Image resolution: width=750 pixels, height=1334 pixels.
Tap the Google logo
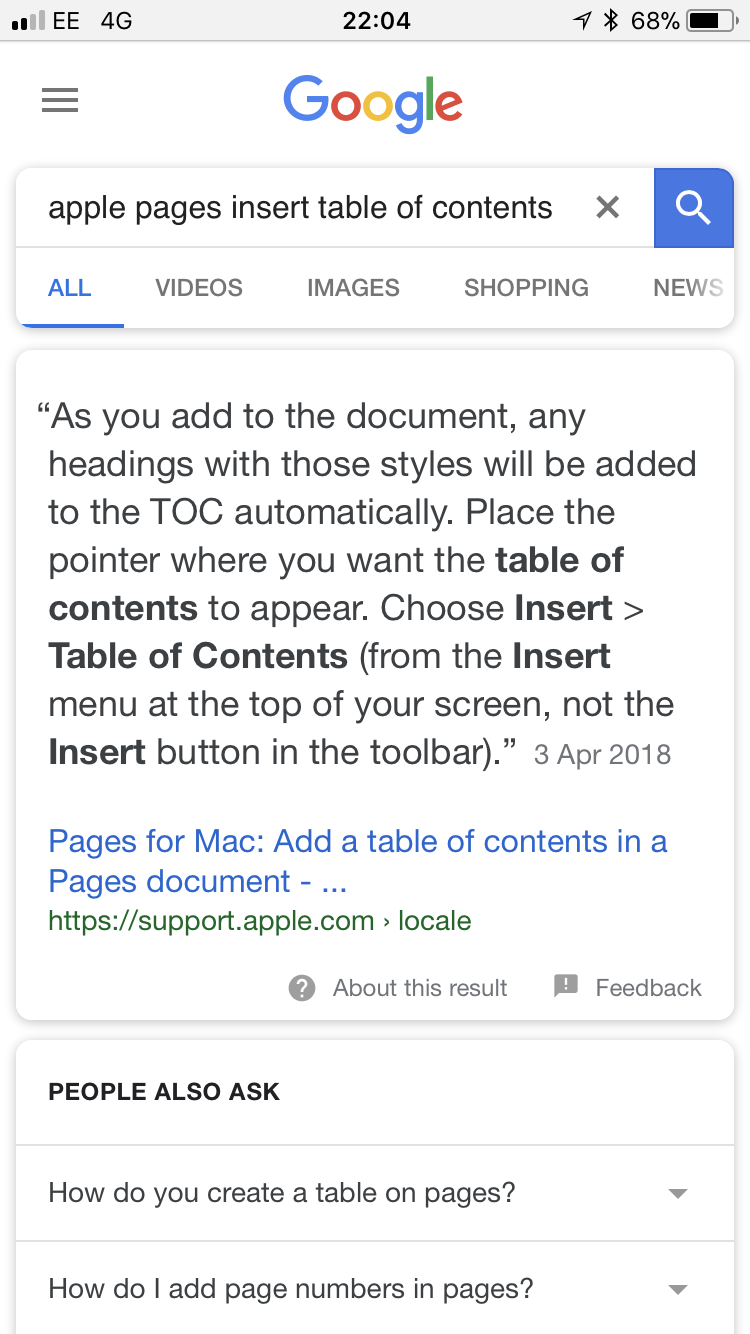[x=373, y=103]
